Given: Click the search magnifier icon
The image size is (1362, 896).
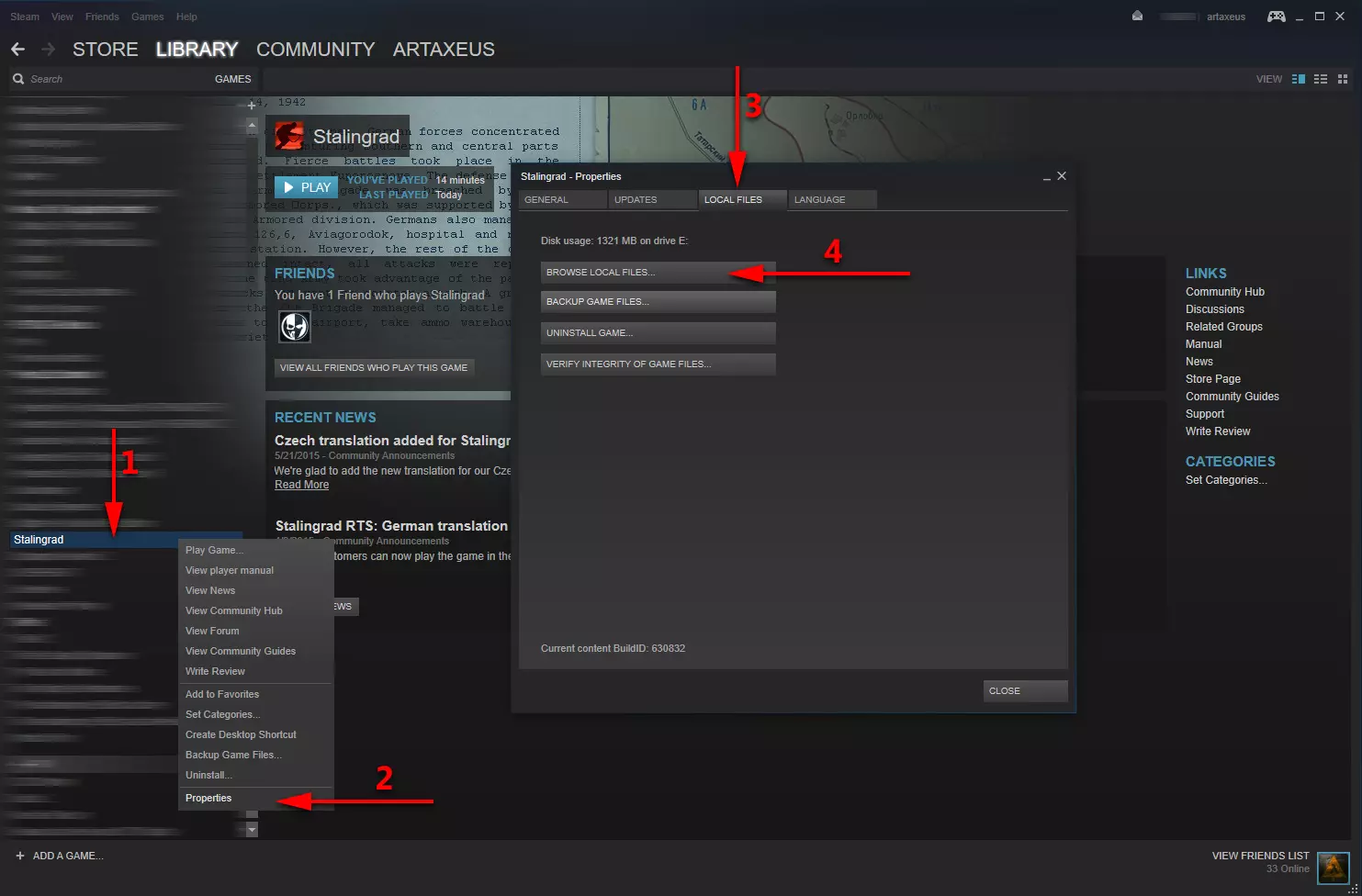Looking at the screenshot, I should click(x=18, y=79).
